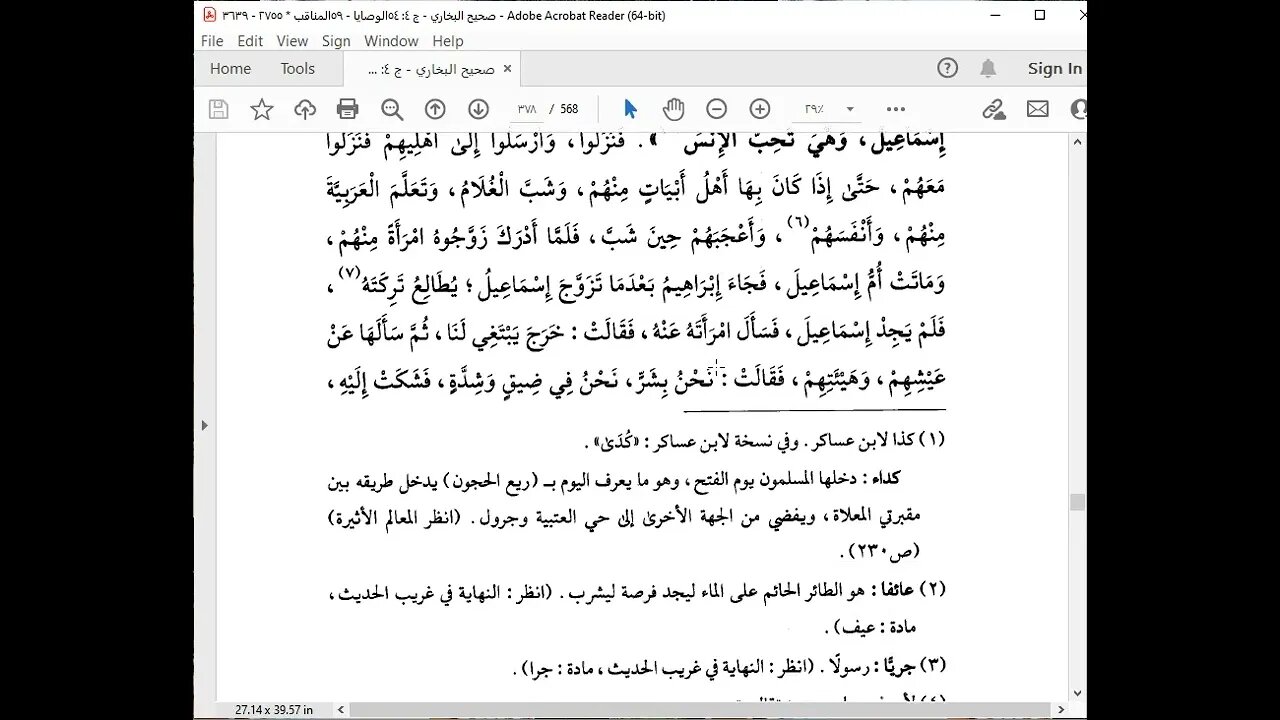
Task: Share a link to this file
Action: click(994, 109)
